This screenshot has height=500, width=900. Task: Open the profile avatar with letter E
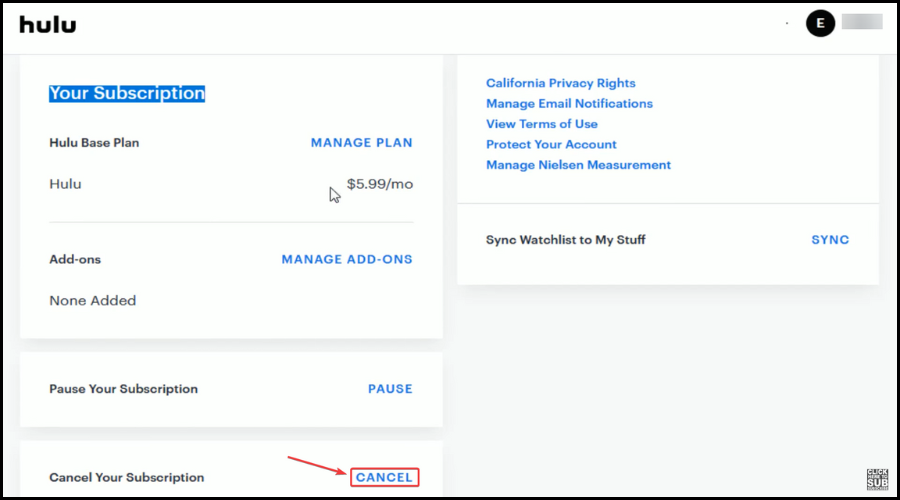point(820,23)
